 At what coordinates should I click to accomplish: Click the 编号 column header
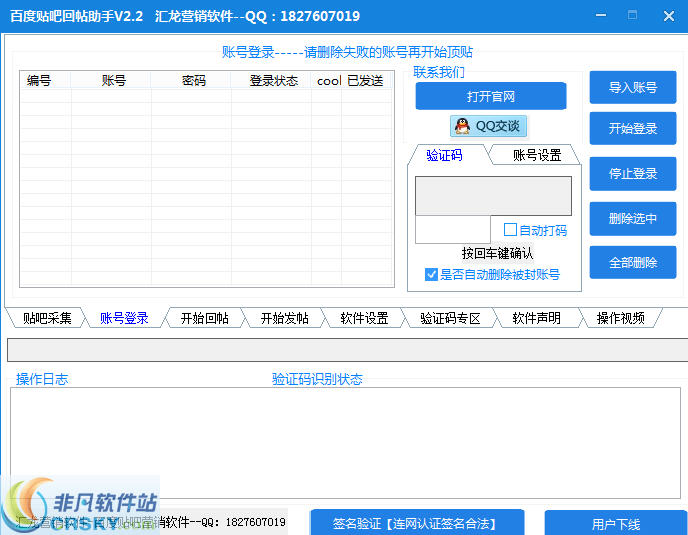point(45,80)
